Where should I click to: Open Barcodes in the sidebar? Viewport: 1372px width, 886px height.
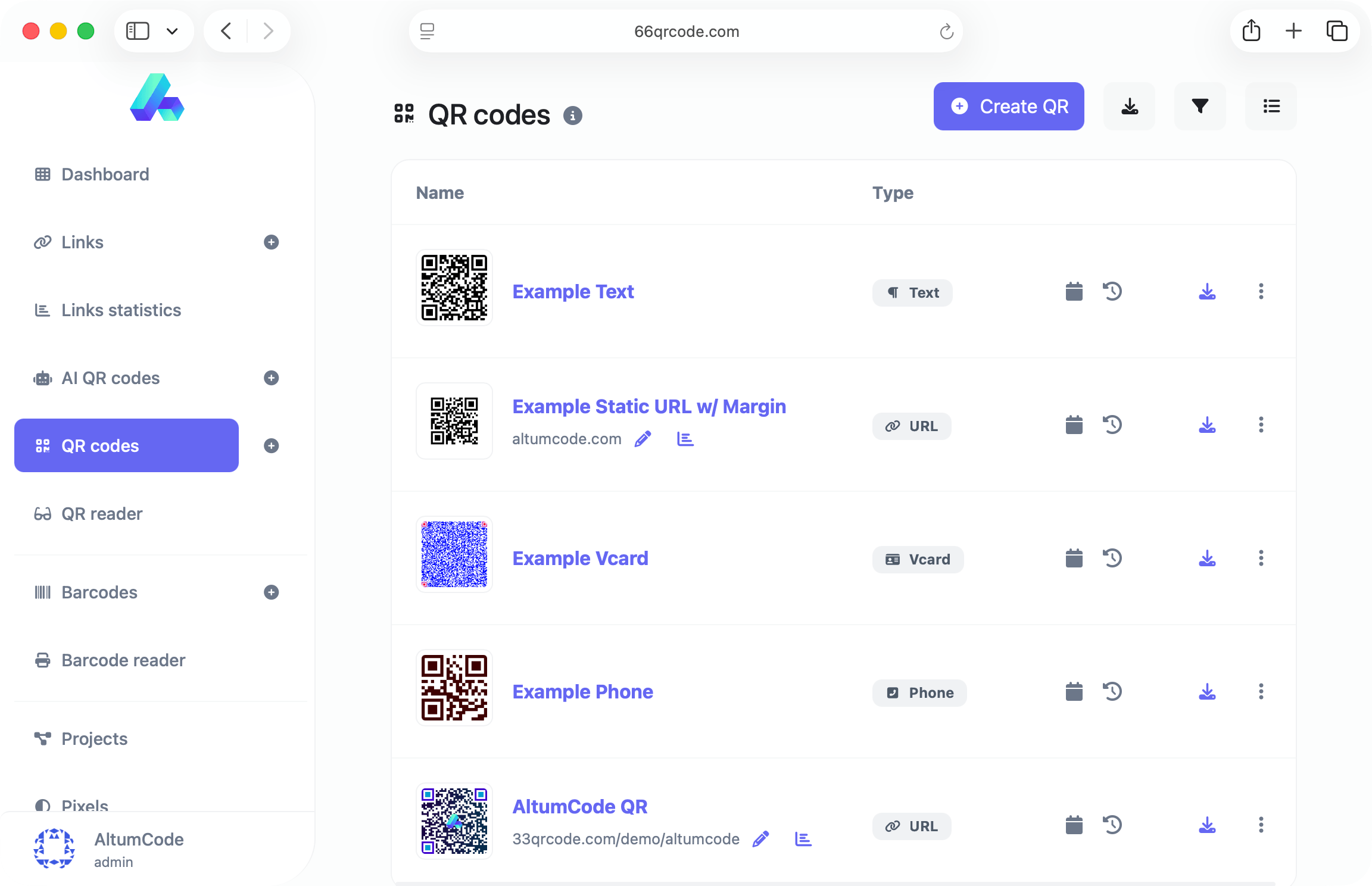coord(99,592)
